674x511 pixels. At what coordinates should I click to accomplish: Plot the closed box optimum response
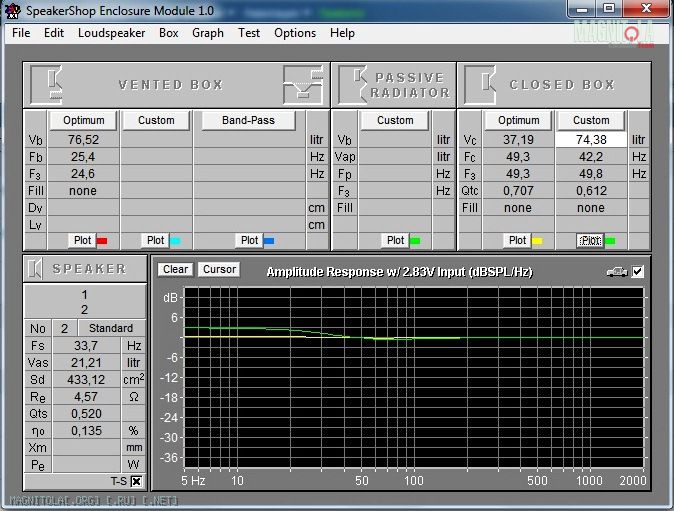click(517, 240)
